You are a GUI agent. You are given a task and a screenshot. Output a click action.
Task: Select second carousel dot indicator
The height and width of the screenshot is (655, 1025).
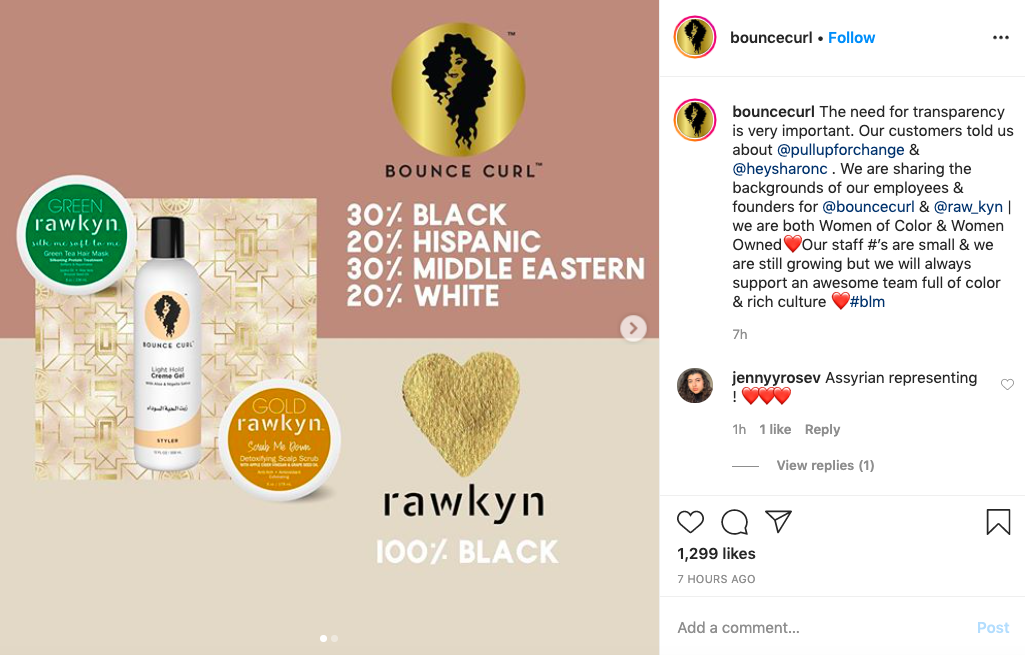tap(335, 638)
